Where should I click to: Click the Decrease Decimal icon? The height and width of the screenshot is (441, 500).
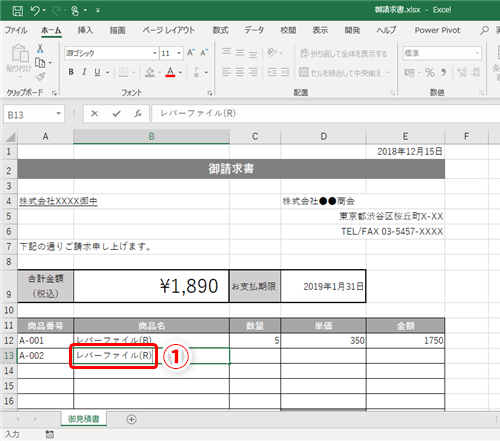476,72
